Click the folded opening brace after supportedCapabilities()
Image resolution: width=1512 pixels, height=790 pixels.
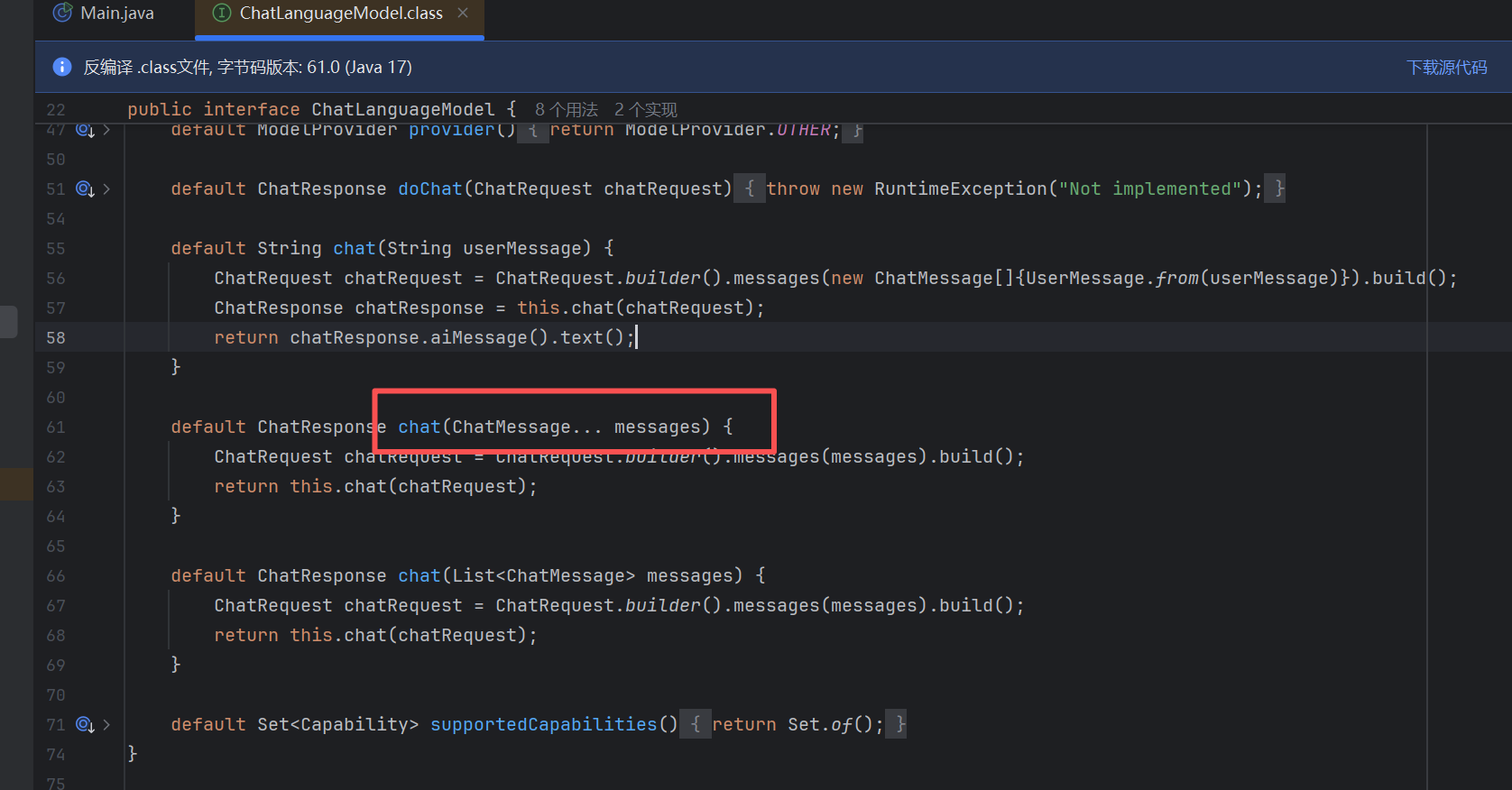[x=695, y=724]
